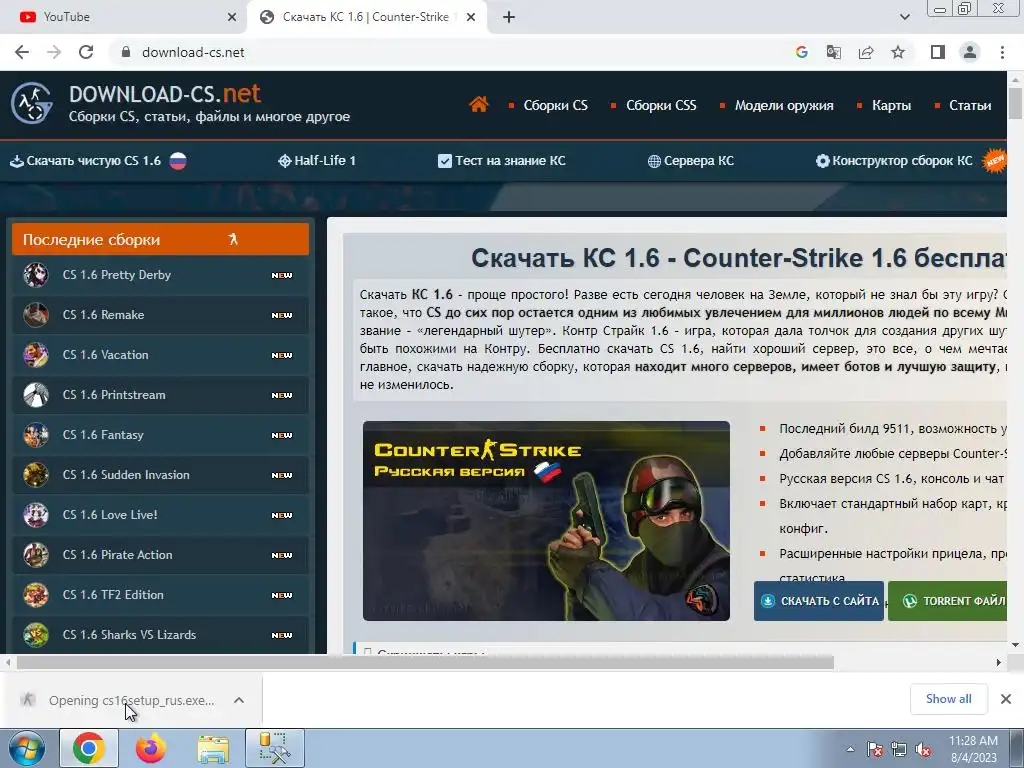The width and height of the screenshot is (1024, 768).
Task: Click the CS 1.6 Sudden Invasion avatar icon
Action: tap(36, 475)
